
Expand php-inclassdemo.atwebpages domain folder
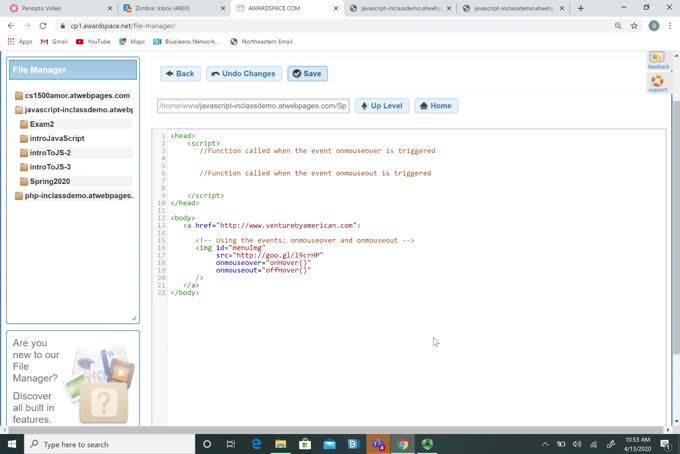[78, 196]
